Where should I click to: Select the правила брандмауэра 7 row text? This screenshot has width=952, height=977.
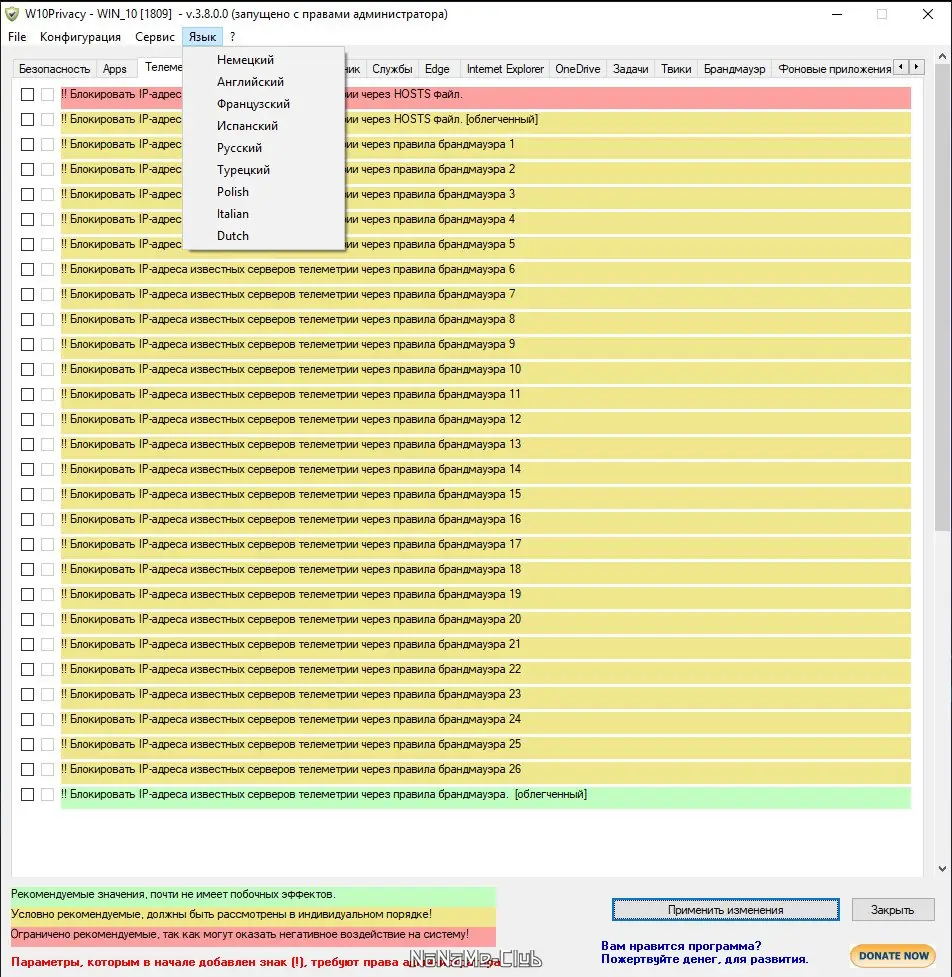288,294
